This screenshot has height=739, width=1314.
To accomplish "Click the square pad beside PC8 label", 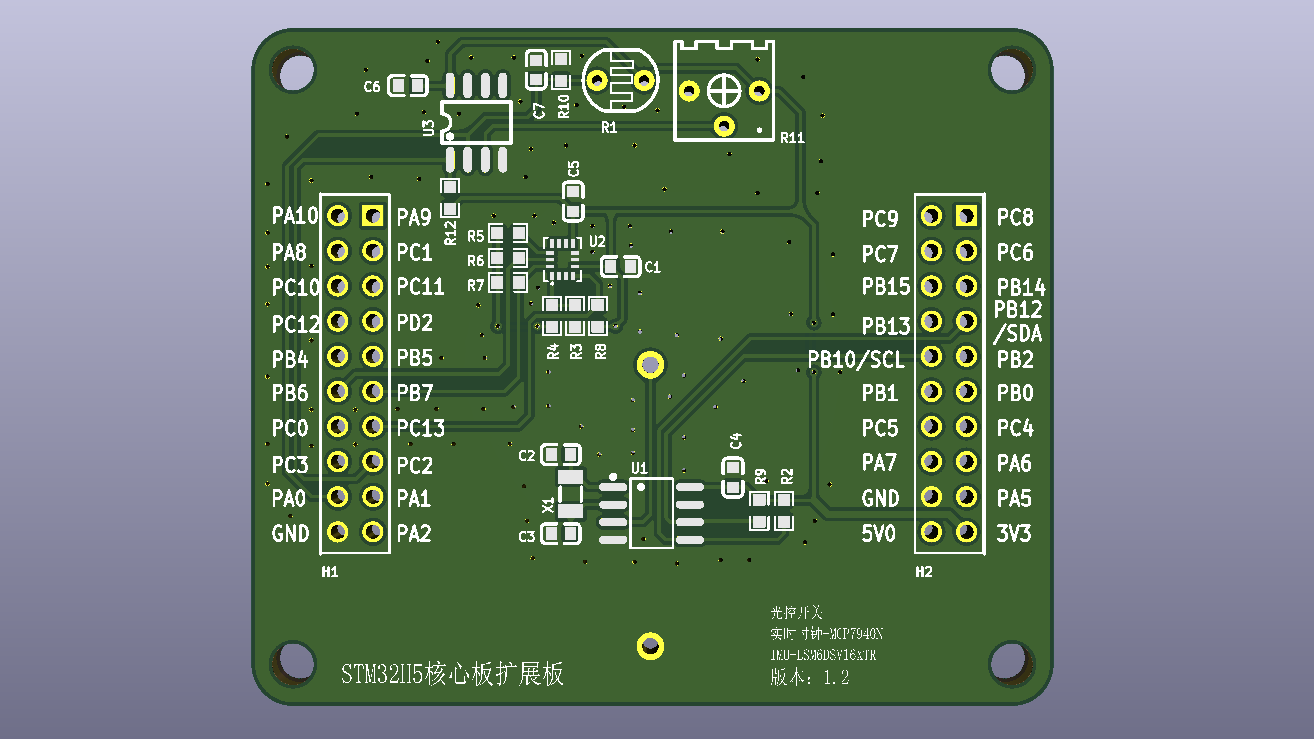I will click(966, 216).
